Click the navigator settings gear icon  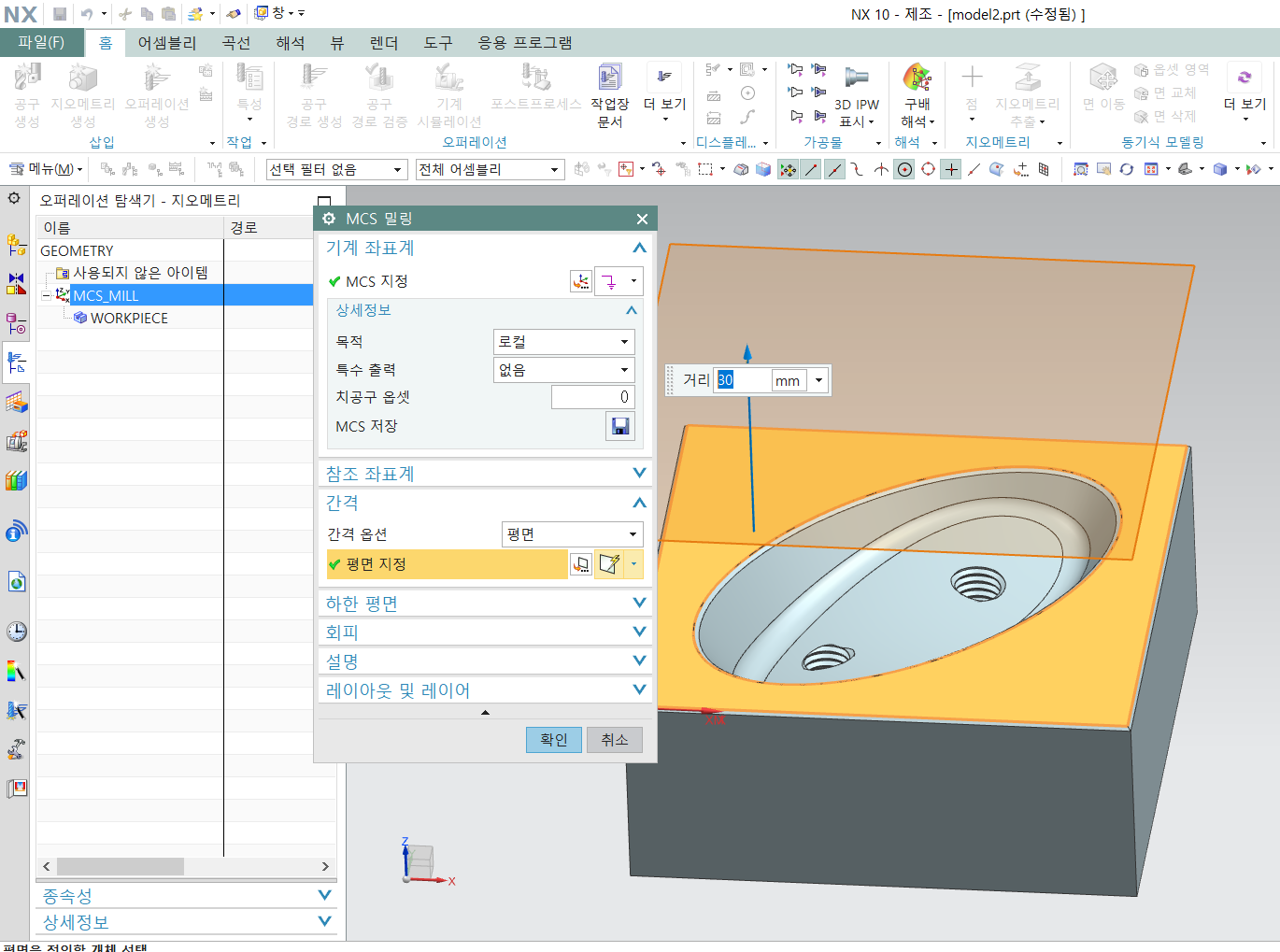[14, 198]
